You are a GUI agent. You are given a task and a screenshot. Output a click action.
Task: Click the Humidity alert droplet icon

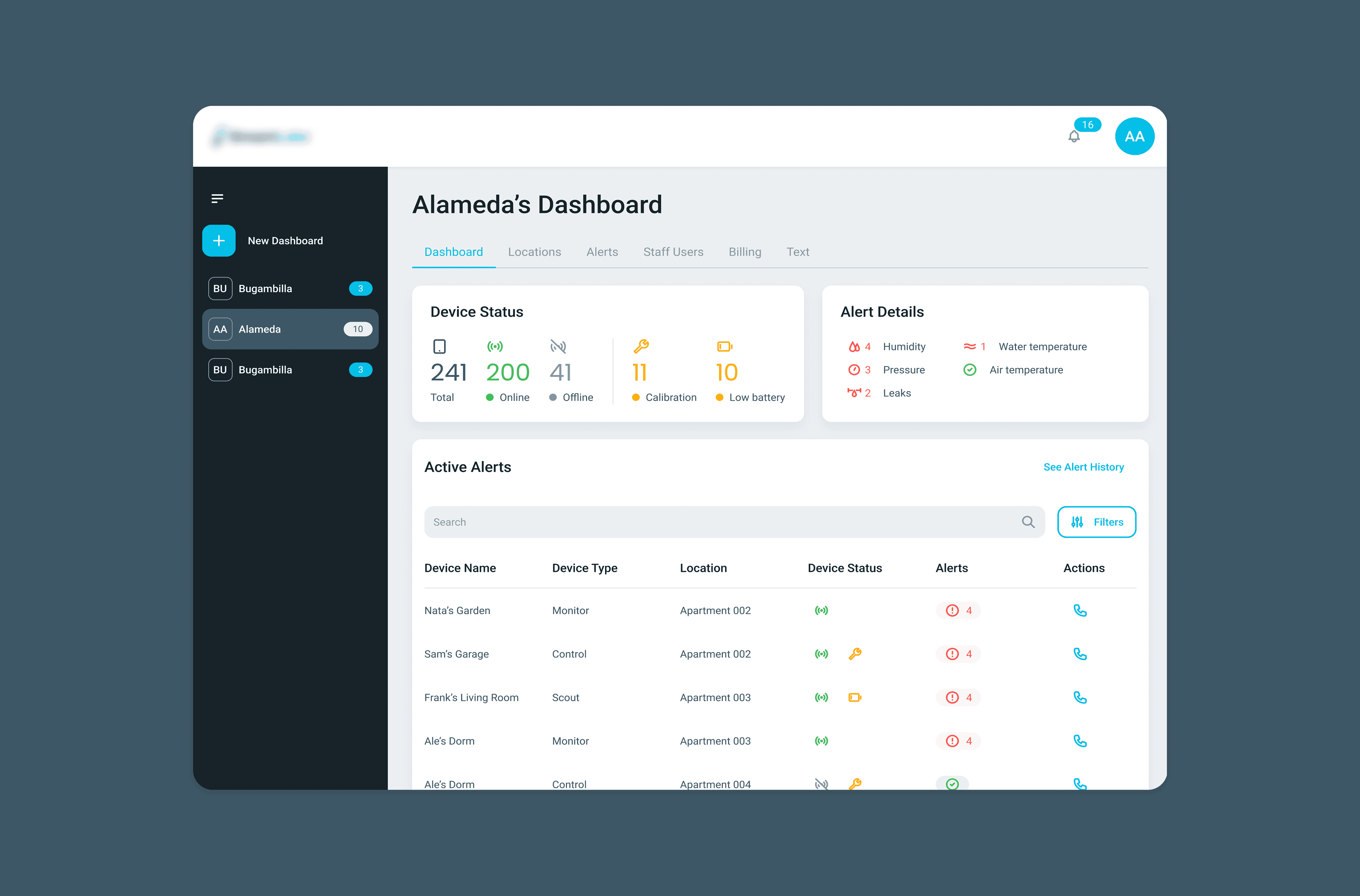tap(854, 347)
